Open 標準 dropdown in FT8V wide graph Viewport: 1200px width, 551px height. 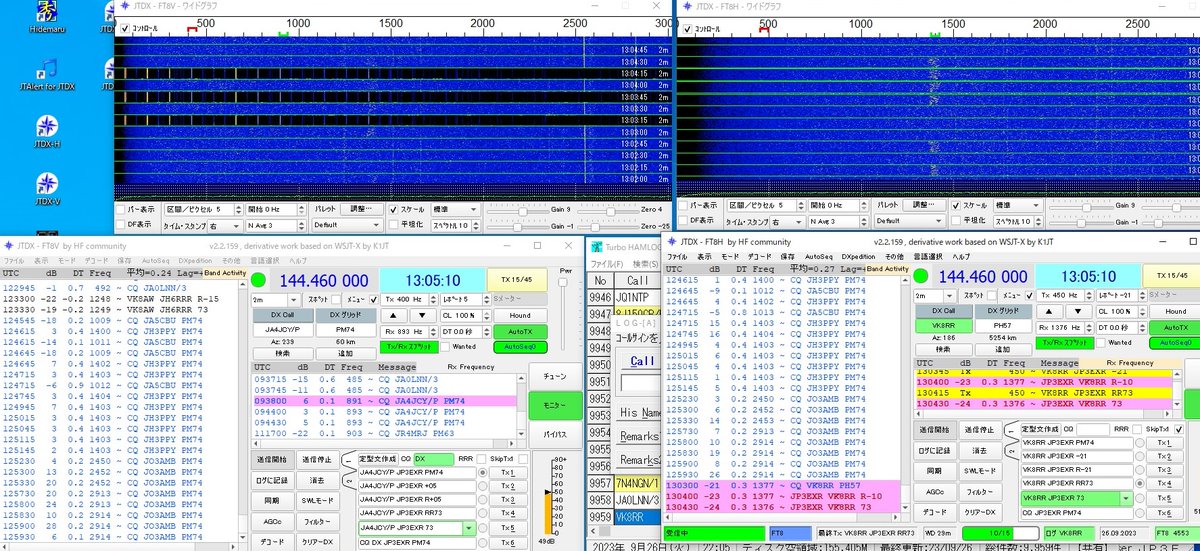[x=454, y=210]
